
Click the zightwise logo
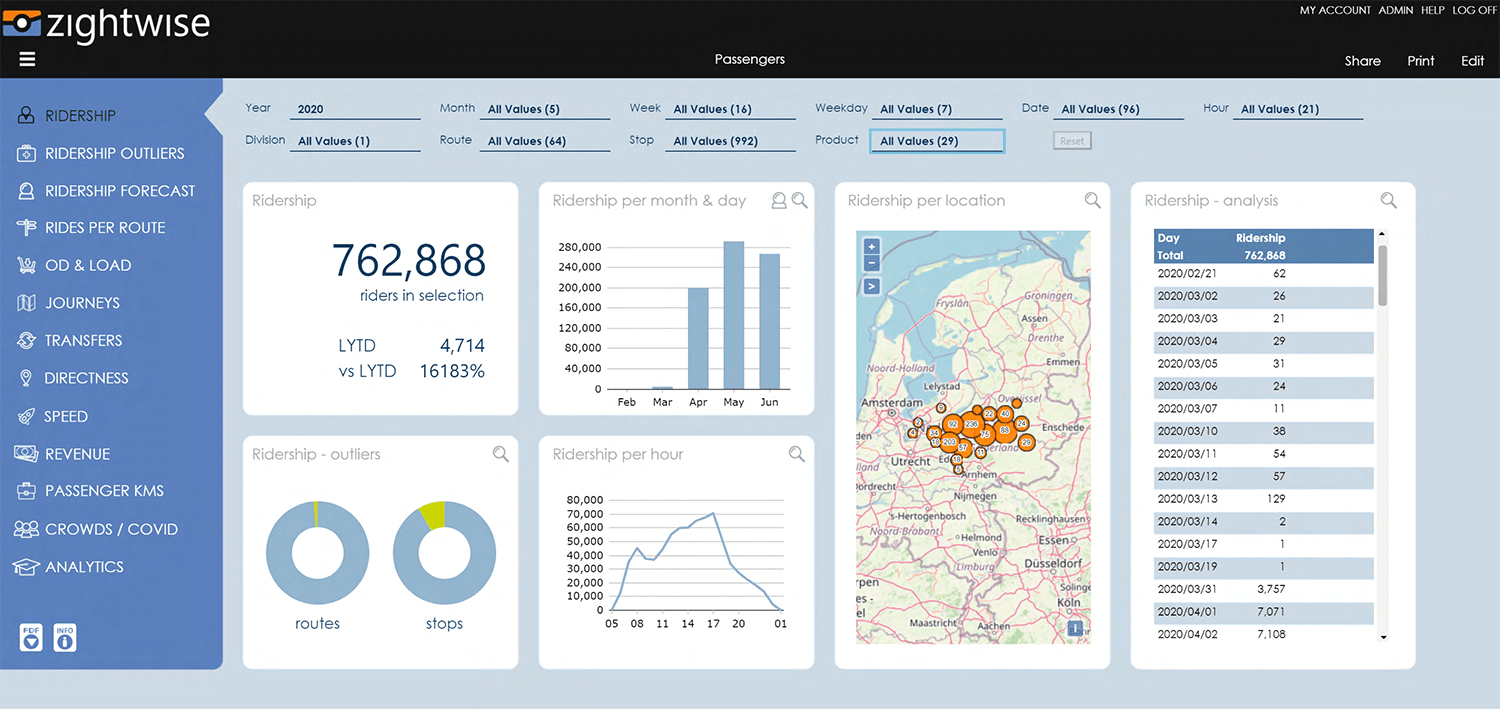point(107,24)
